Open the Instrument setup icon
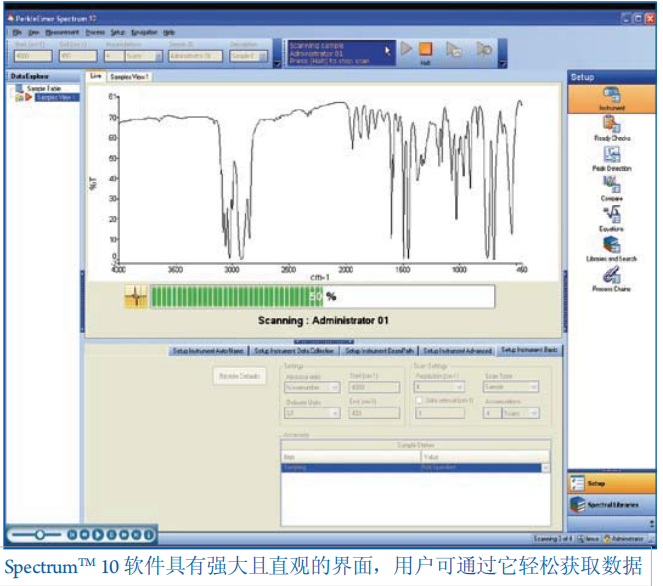663x586 pixels. (612, 95)
